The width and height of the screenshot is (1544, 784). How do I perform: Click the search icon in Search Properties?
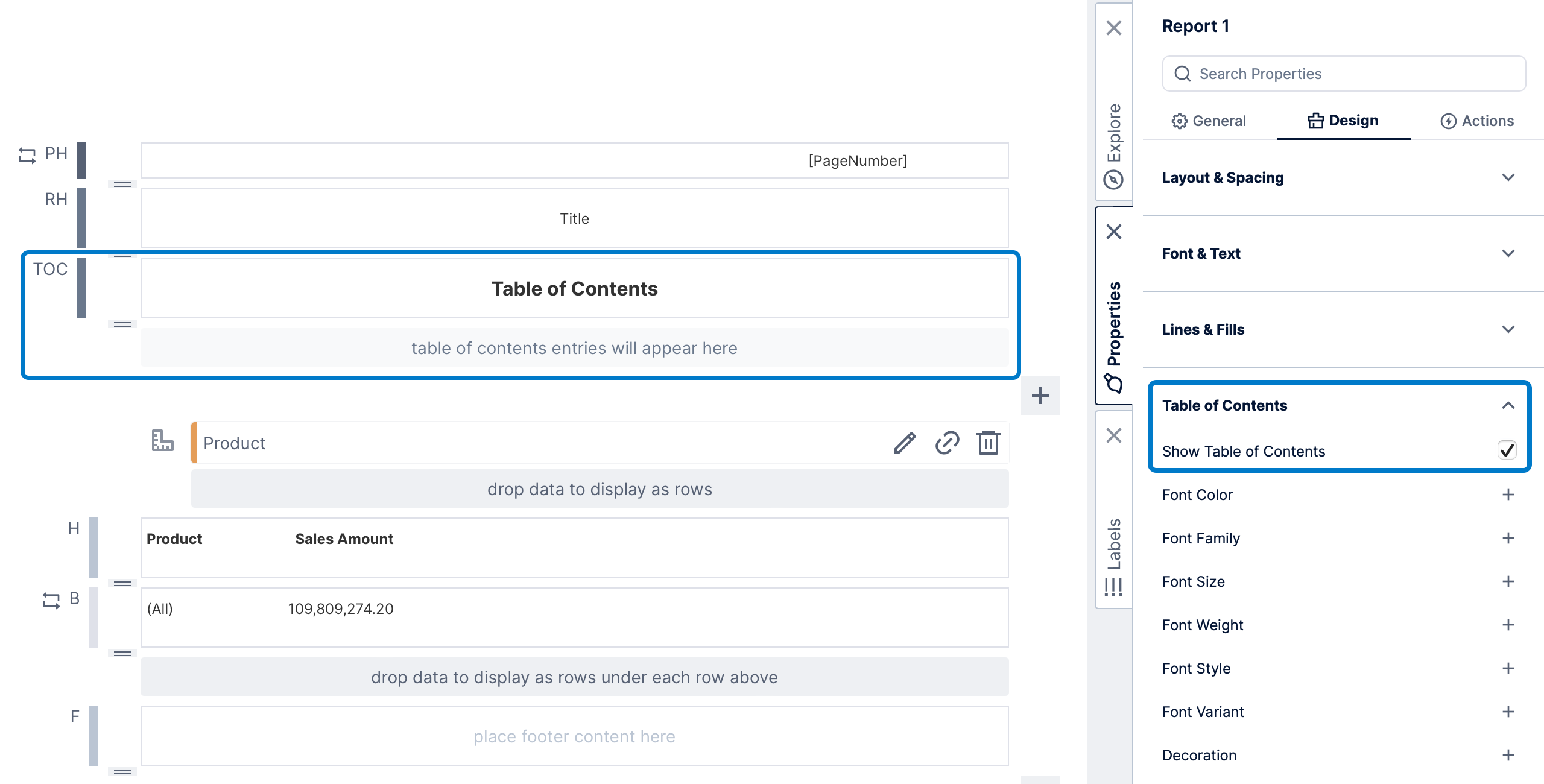click(1182, 73)
